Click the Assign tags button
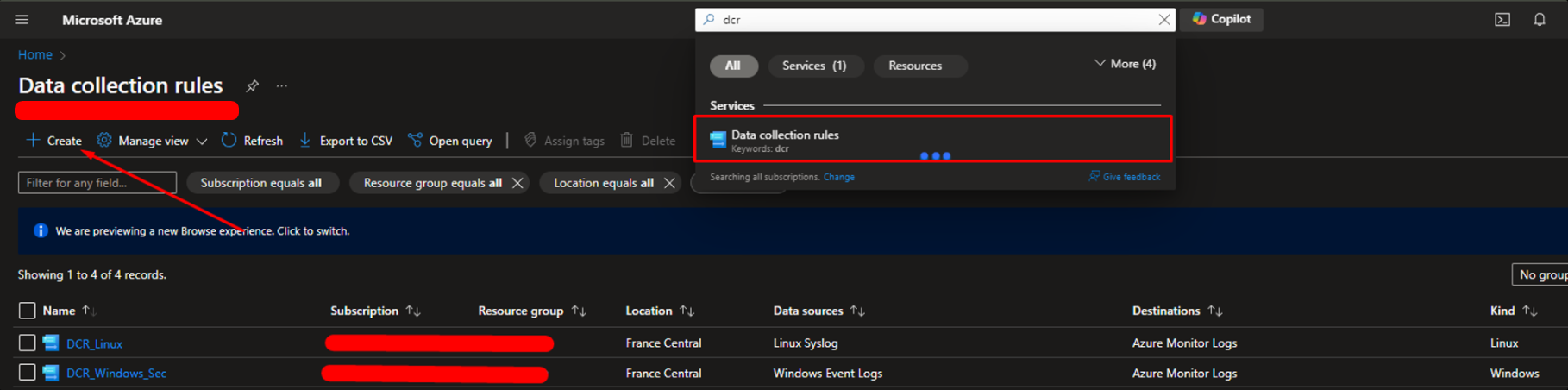The width and height of the screenshot is (1568, 390). tap(564, 141)
